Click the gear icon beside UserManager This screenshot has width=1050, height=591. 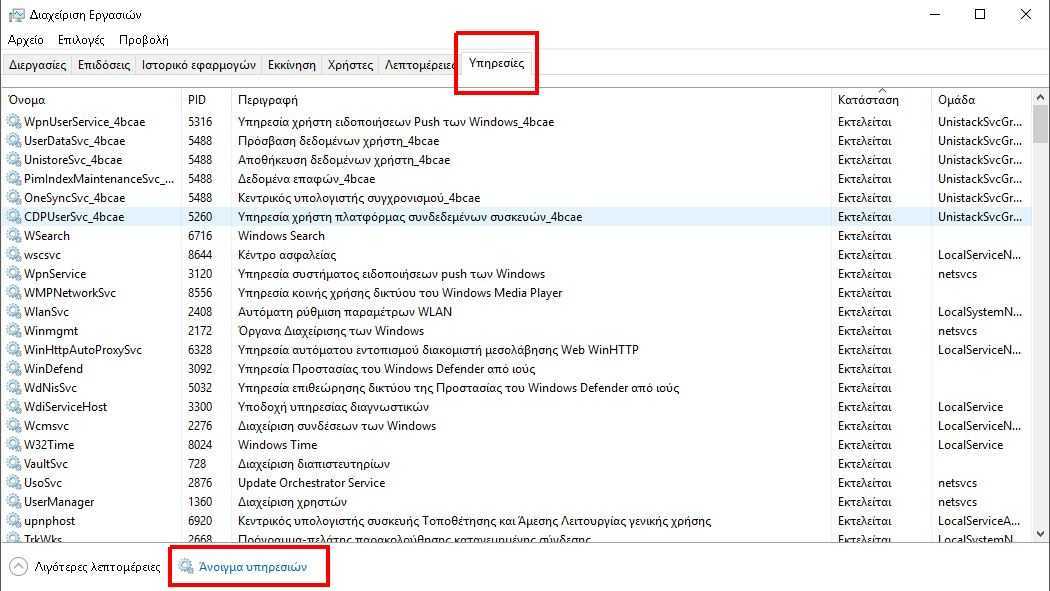click(x=14, y=502)
